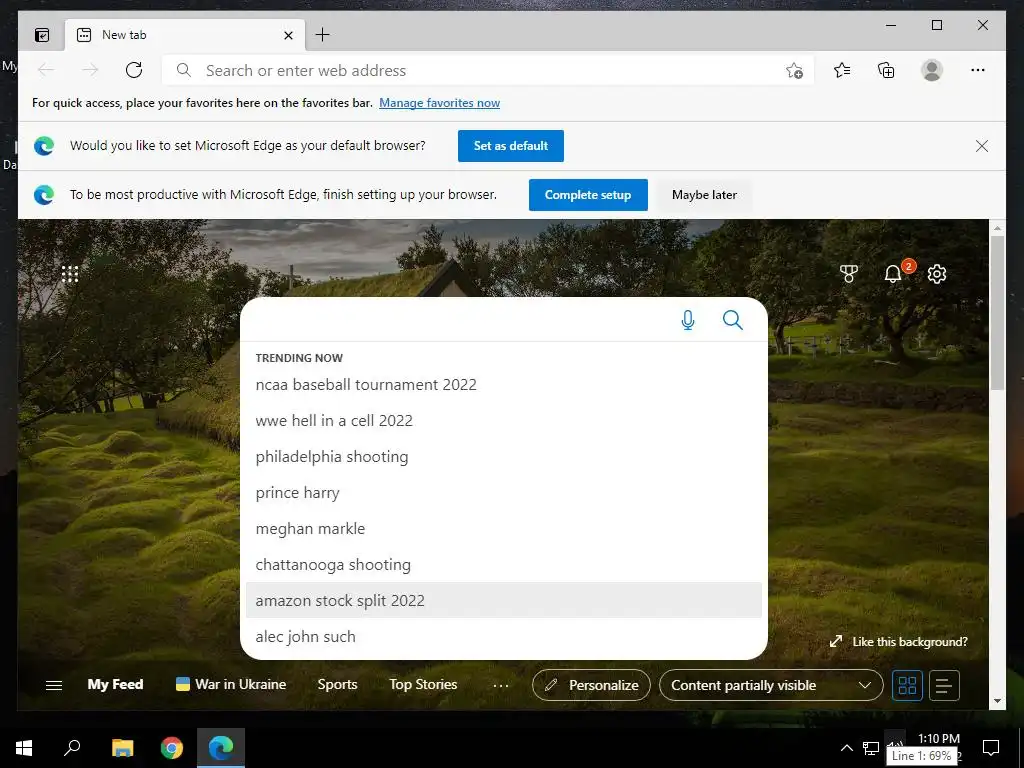The width and height of the screenshot is (1024, 768).
Task: Refresh the page
Action: [x=134, y=70]
